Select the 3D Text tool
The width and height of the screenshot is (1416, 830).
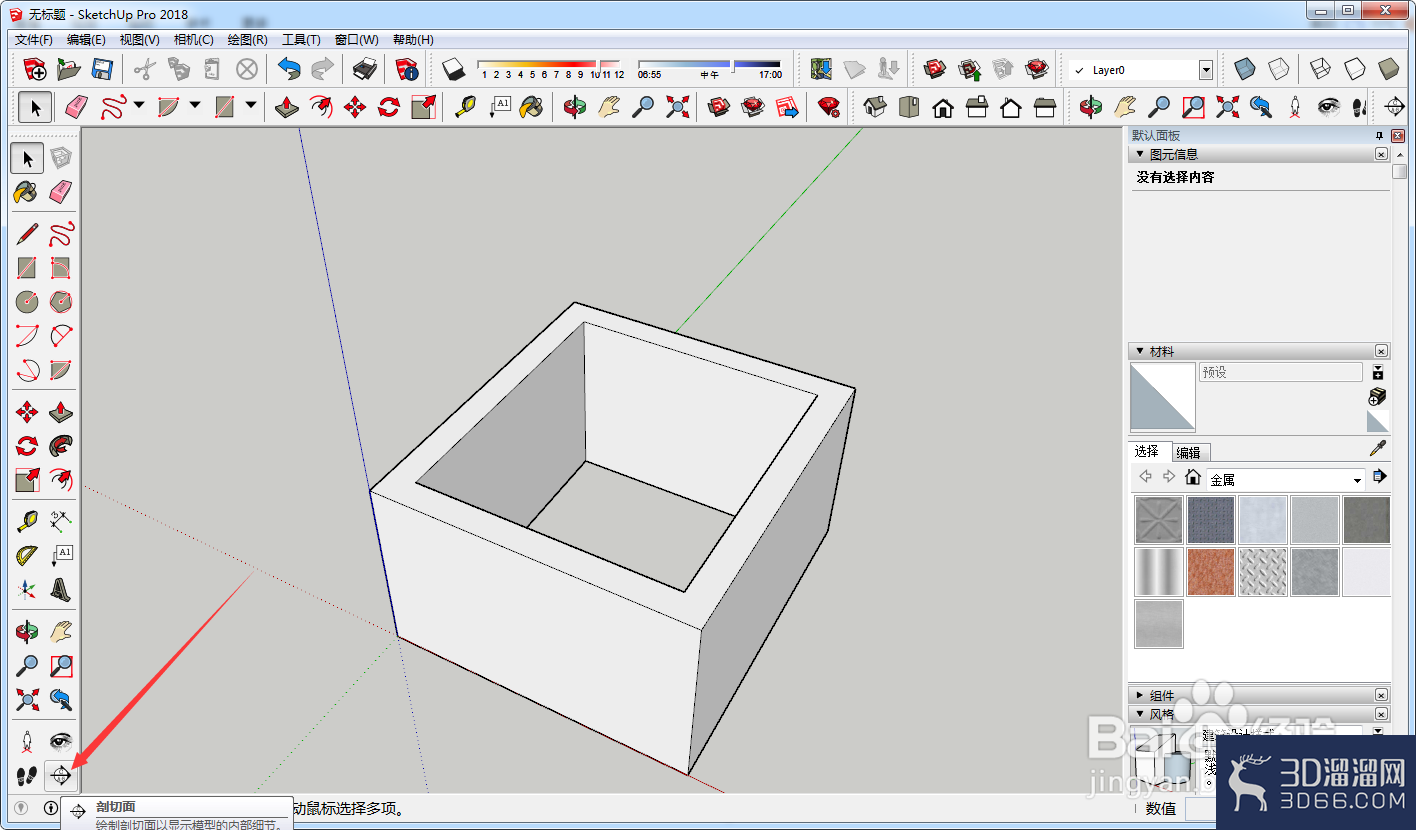click(x=61, y=589)
